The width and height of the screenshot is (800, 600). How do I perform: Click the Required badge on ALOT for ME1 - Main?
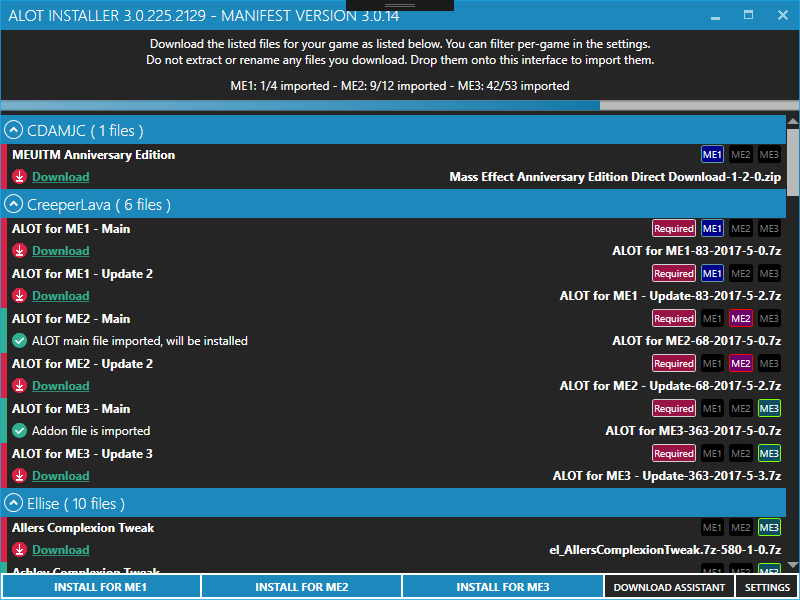tap(673, 229)
